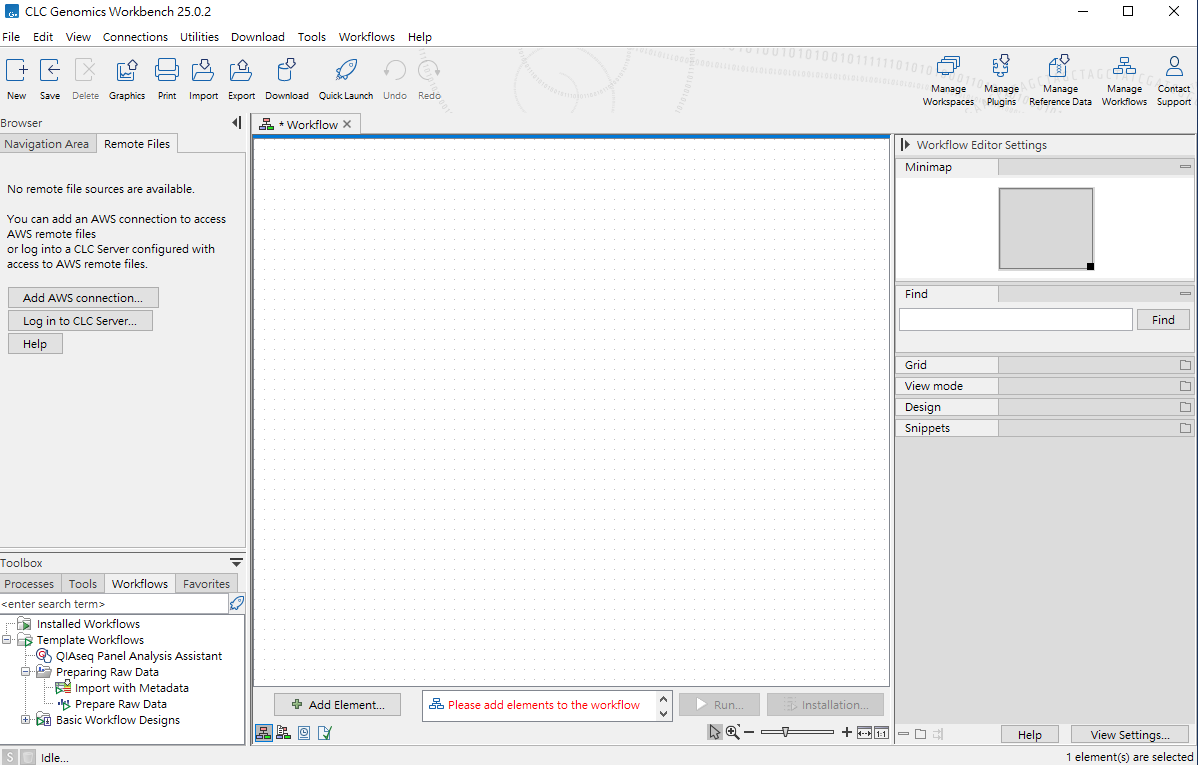
Task: Click Add AWS connection button
Action: click(83, 297)
